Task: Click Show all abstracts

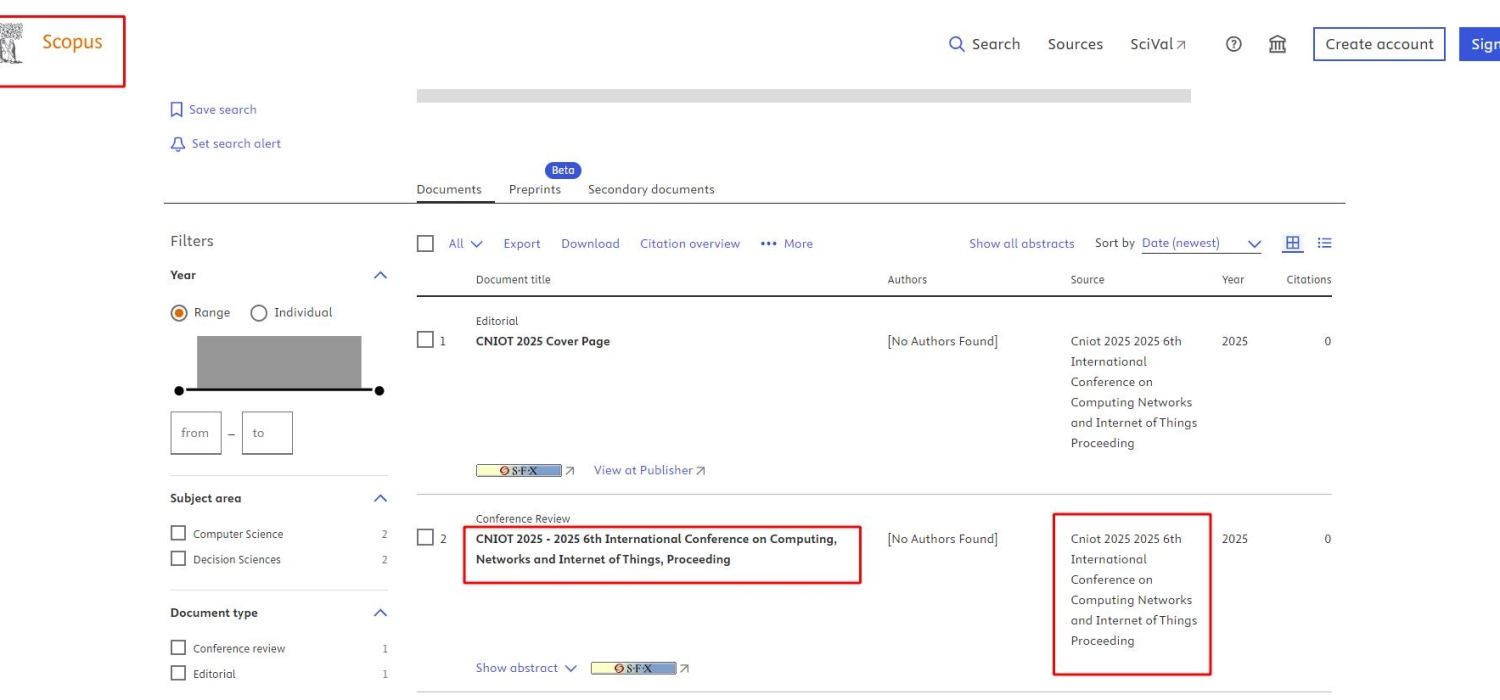Action: [x=1022, y=244]
